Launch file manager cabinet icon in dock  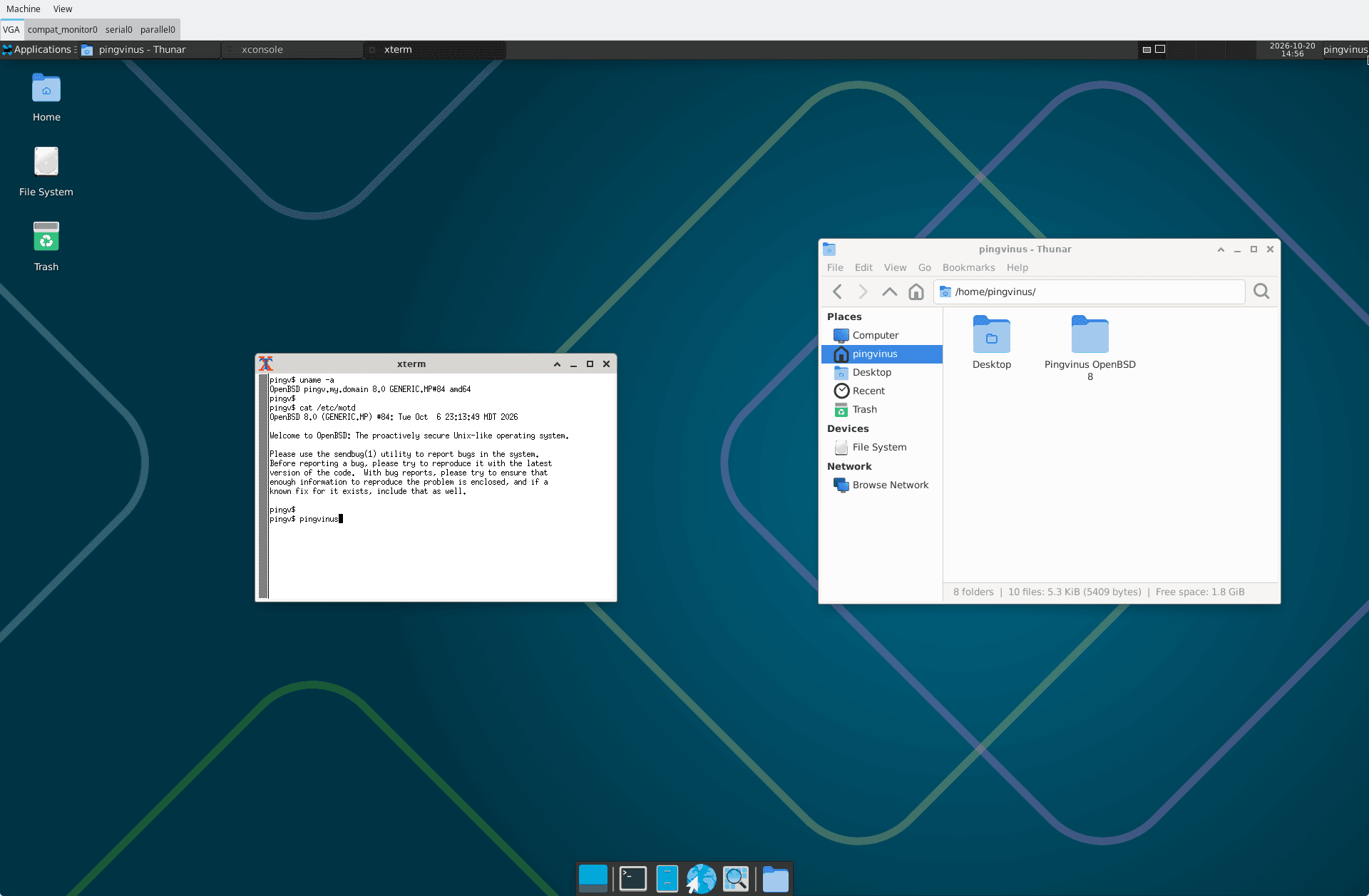tap(667, 879)
